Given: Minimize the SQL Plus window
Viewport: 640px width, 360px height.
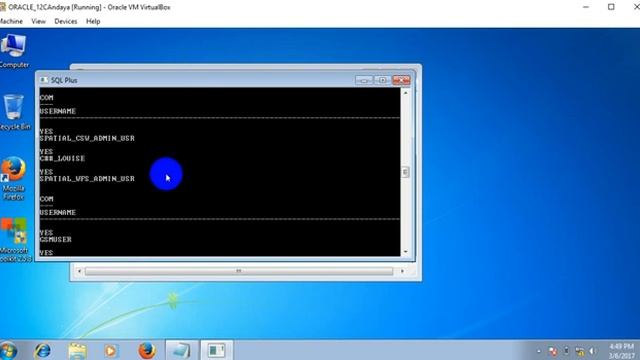Looking at the screenshot, I should point(364,80).
